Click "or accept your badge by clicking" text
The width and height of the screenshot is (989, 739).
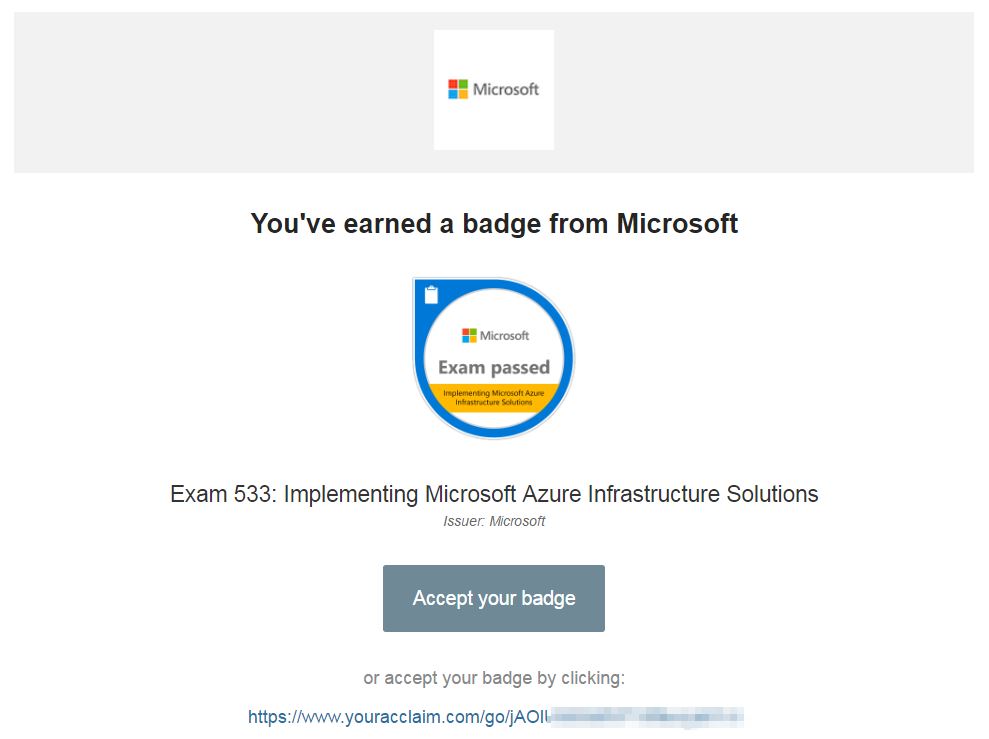click(x=494, y=678)
